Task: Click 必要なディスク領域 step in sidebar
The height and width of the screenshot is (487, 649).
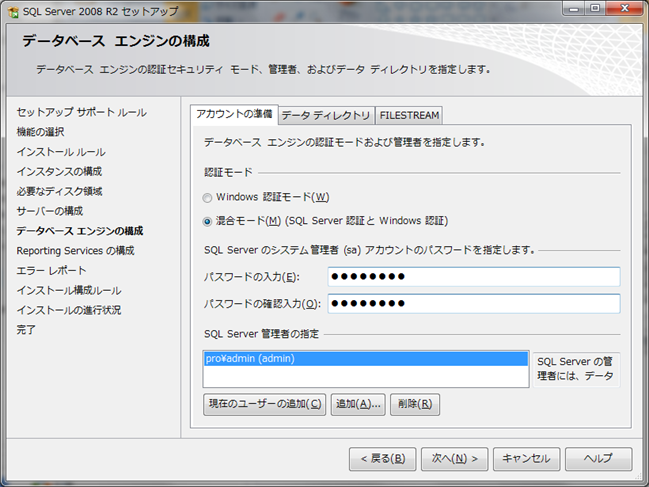Action: [x=59, y=191]
